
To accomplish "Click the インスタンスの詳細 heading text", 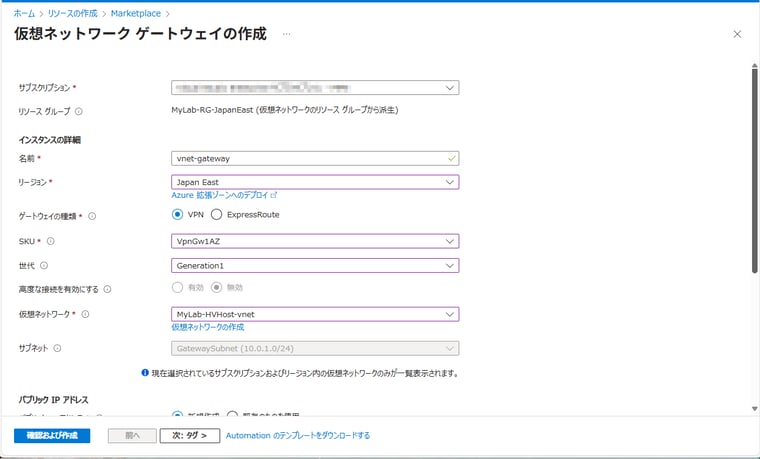I will click(49, 140).
